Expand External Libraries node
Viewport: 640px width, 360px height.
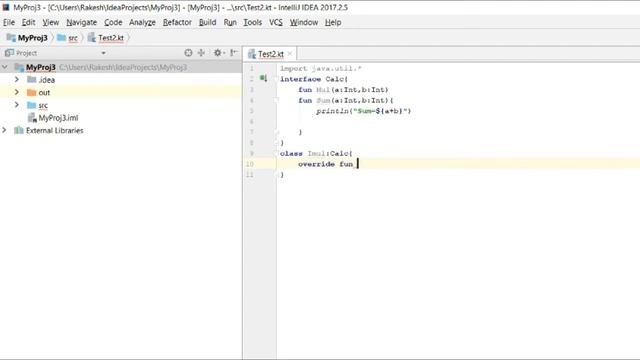click(x=4, y=130)
